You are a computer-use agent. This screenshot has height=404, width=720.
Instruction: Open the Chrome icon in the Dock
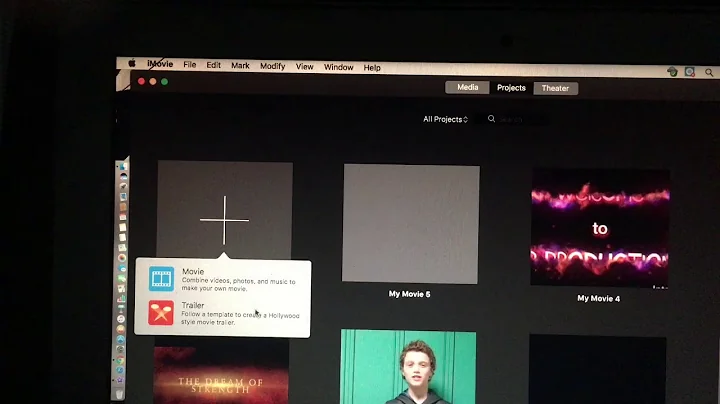coord(120,359)
